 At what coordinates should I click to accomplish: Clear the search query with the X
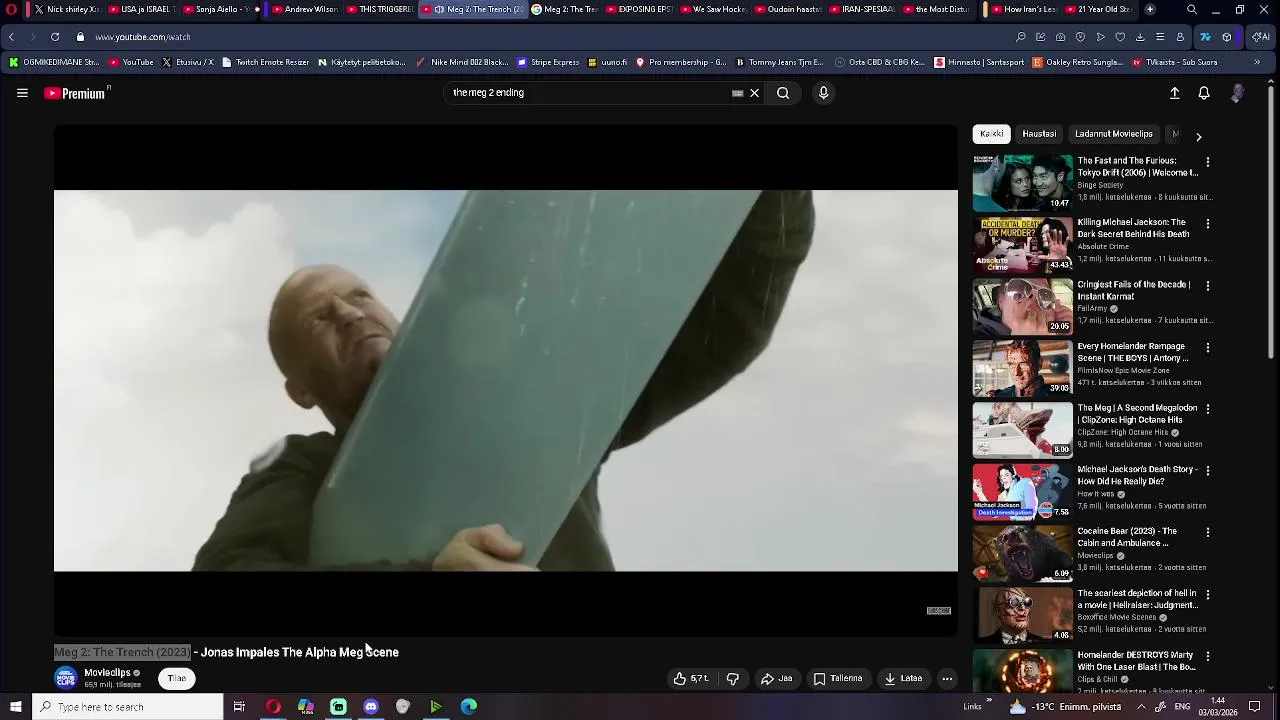coord(755,93)
